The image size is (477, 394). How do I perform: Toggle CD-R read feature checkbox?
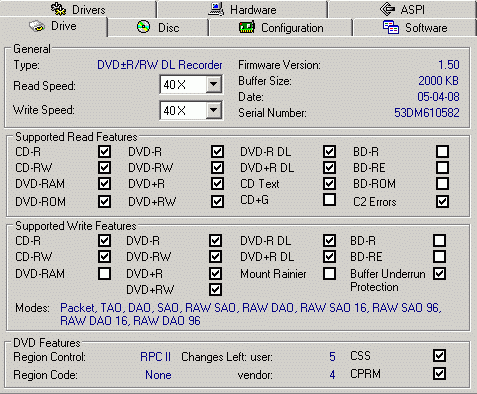(x=104, y=152)
